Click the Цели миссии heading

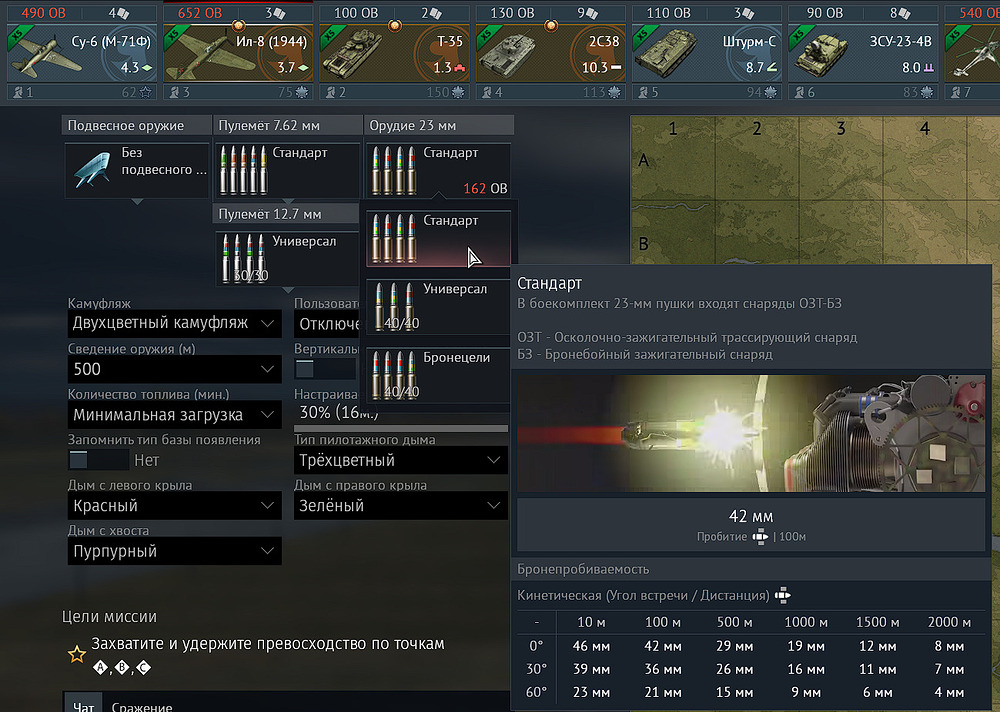(109, 617)
